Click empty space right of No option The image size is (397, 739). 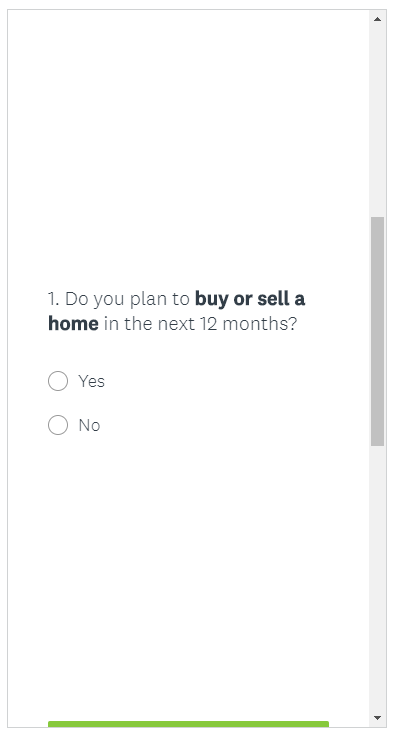[x=236, y=425]
